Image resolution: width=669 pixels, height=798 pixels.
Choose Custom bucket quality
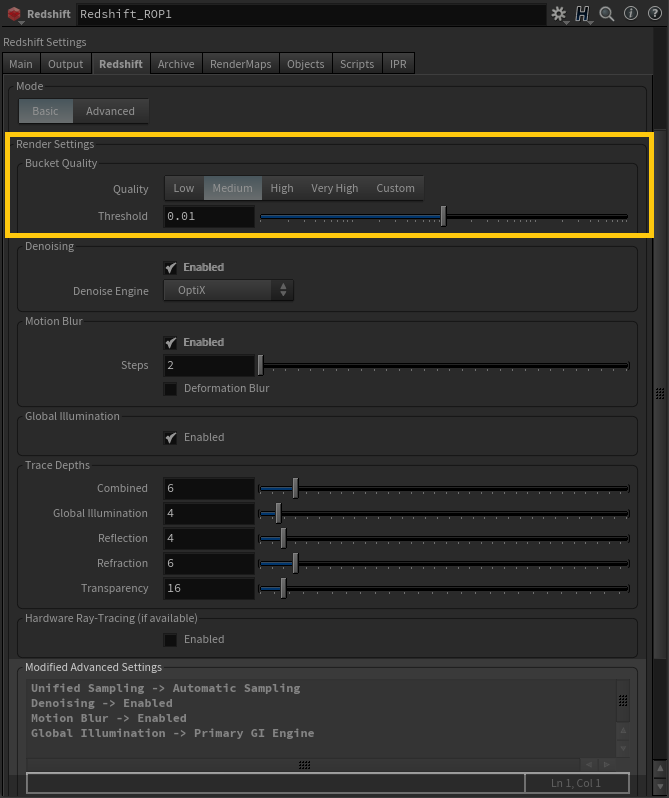(395, 188)
